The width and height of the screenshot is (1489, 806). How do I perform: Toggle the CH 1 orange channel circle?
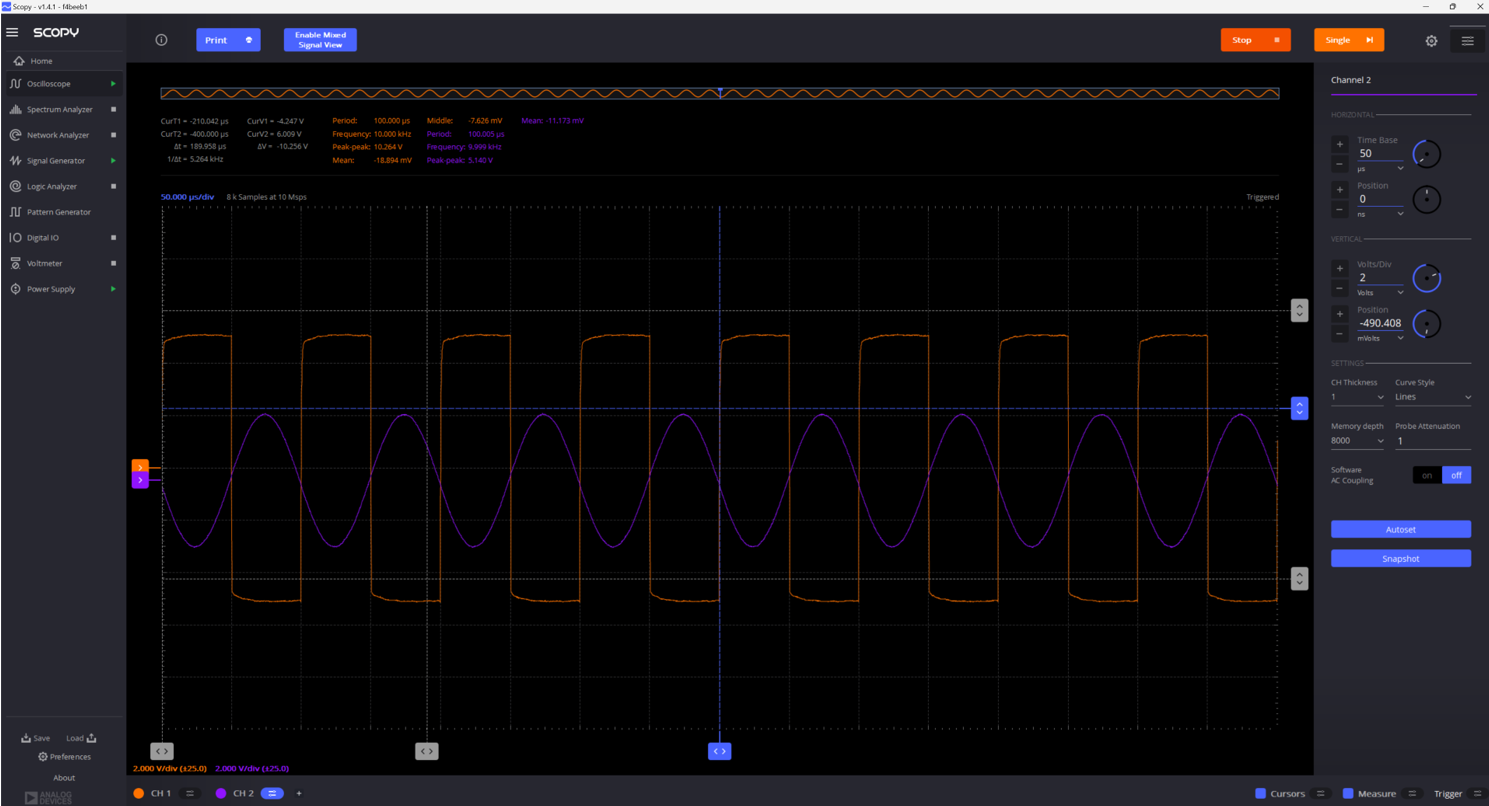tap(138, 793)
